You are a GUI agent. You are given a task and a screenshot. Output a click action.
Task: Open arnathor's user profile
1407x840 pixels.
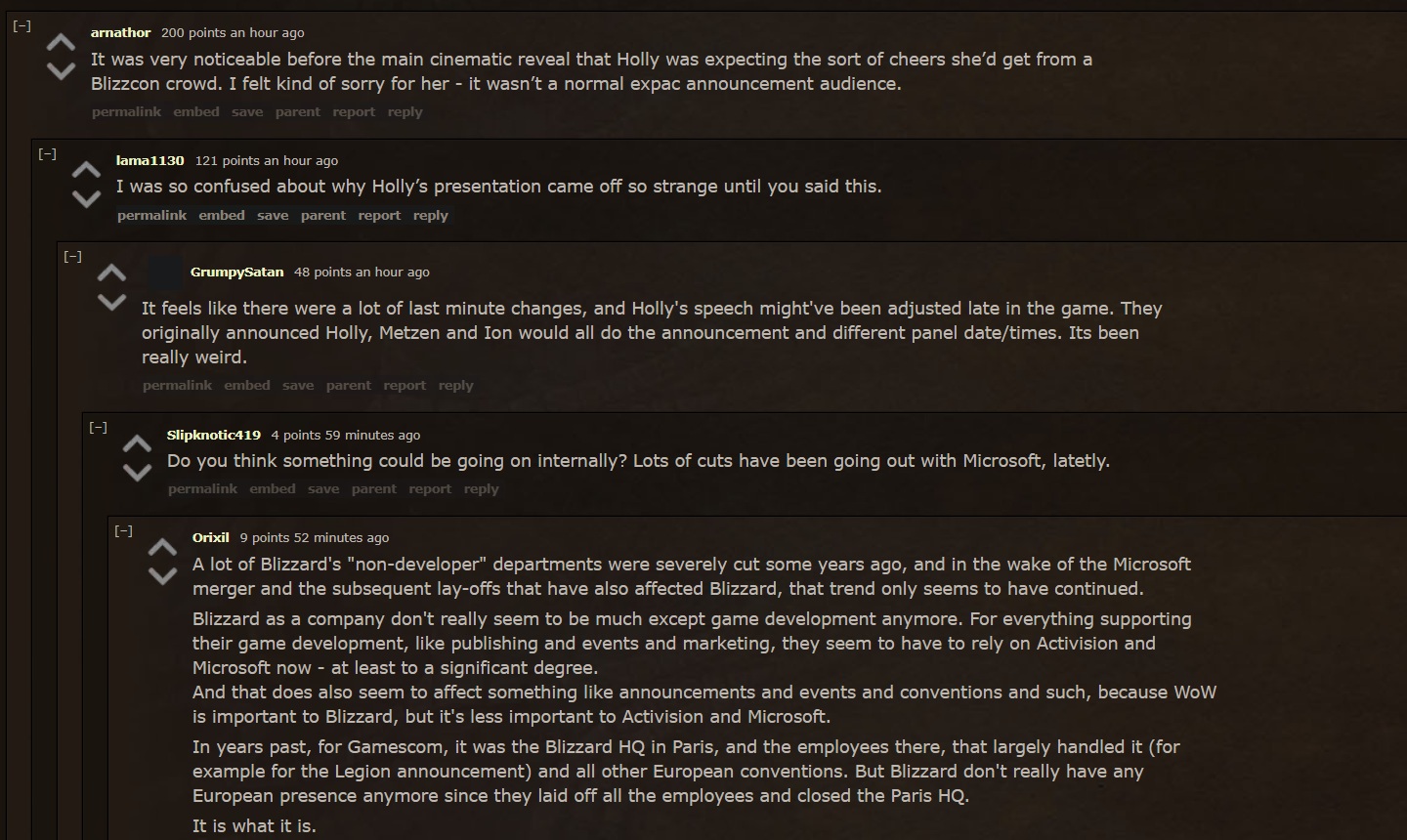point(120,32)
